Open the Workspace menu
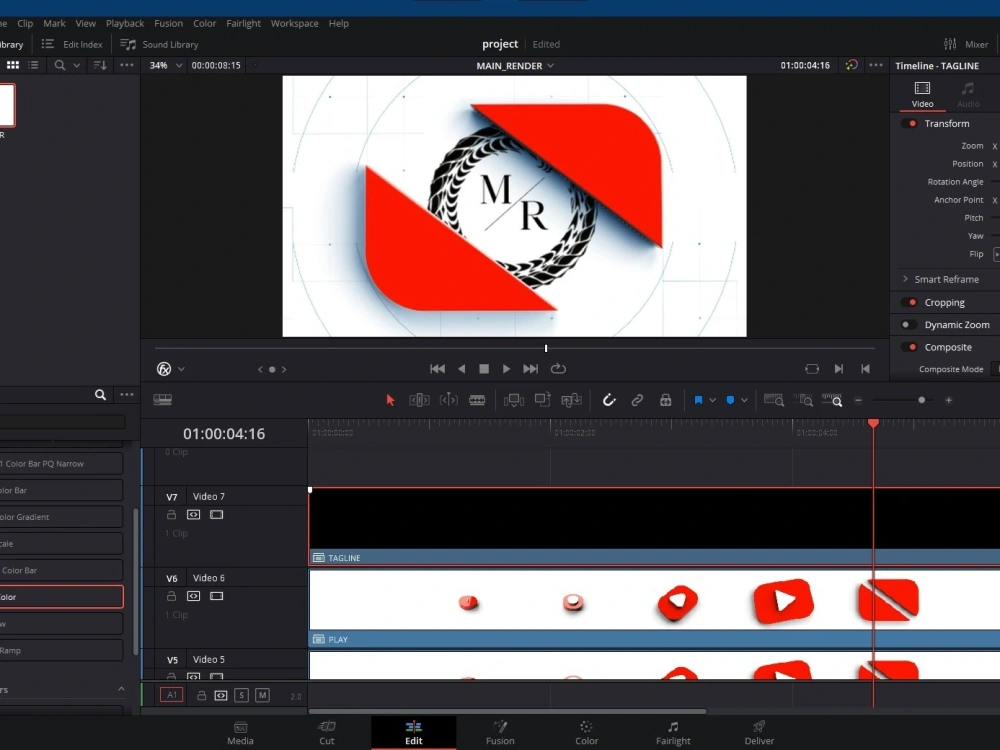 coord(295,24)
